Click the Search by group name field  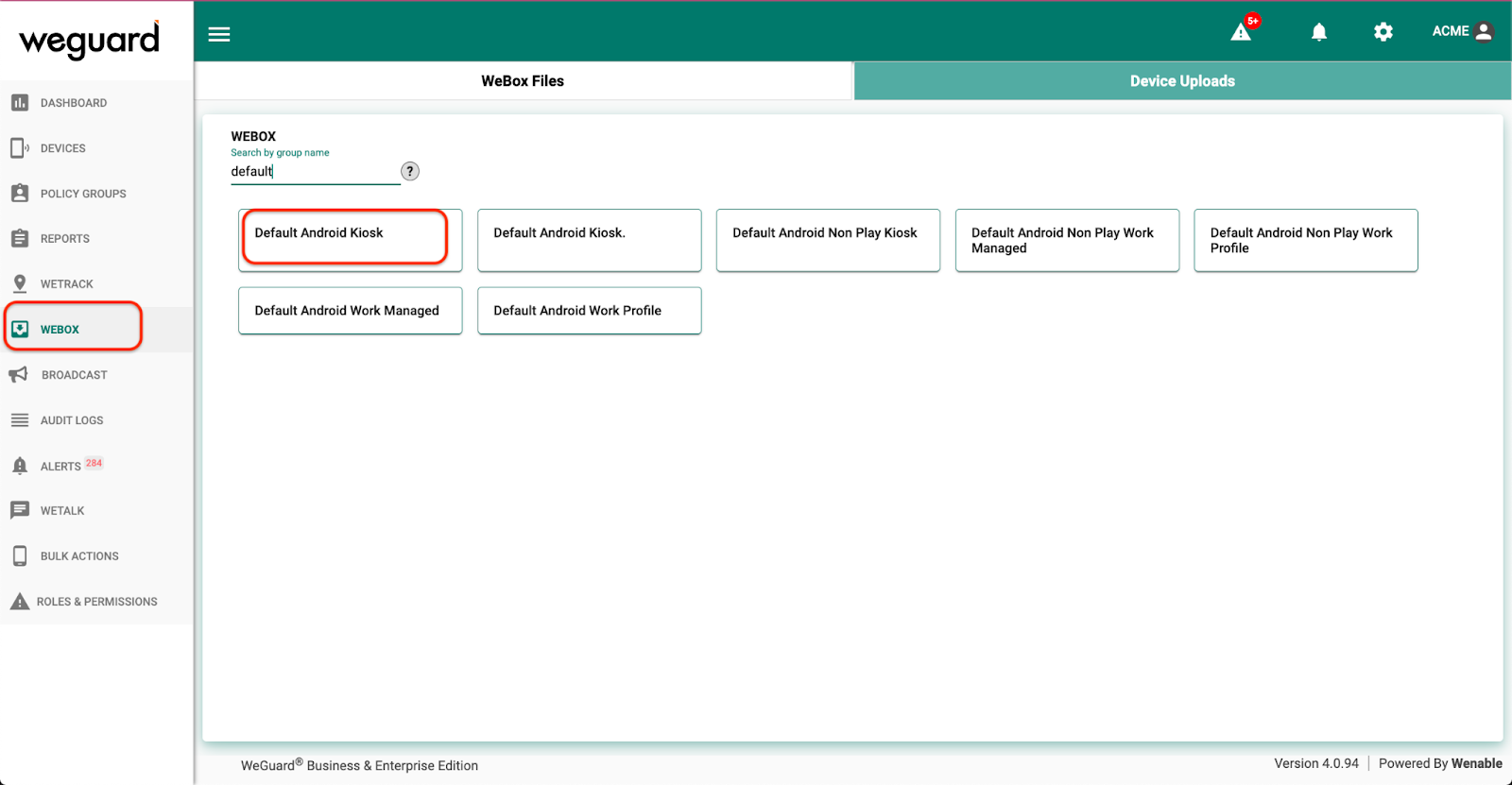point(316,171)
